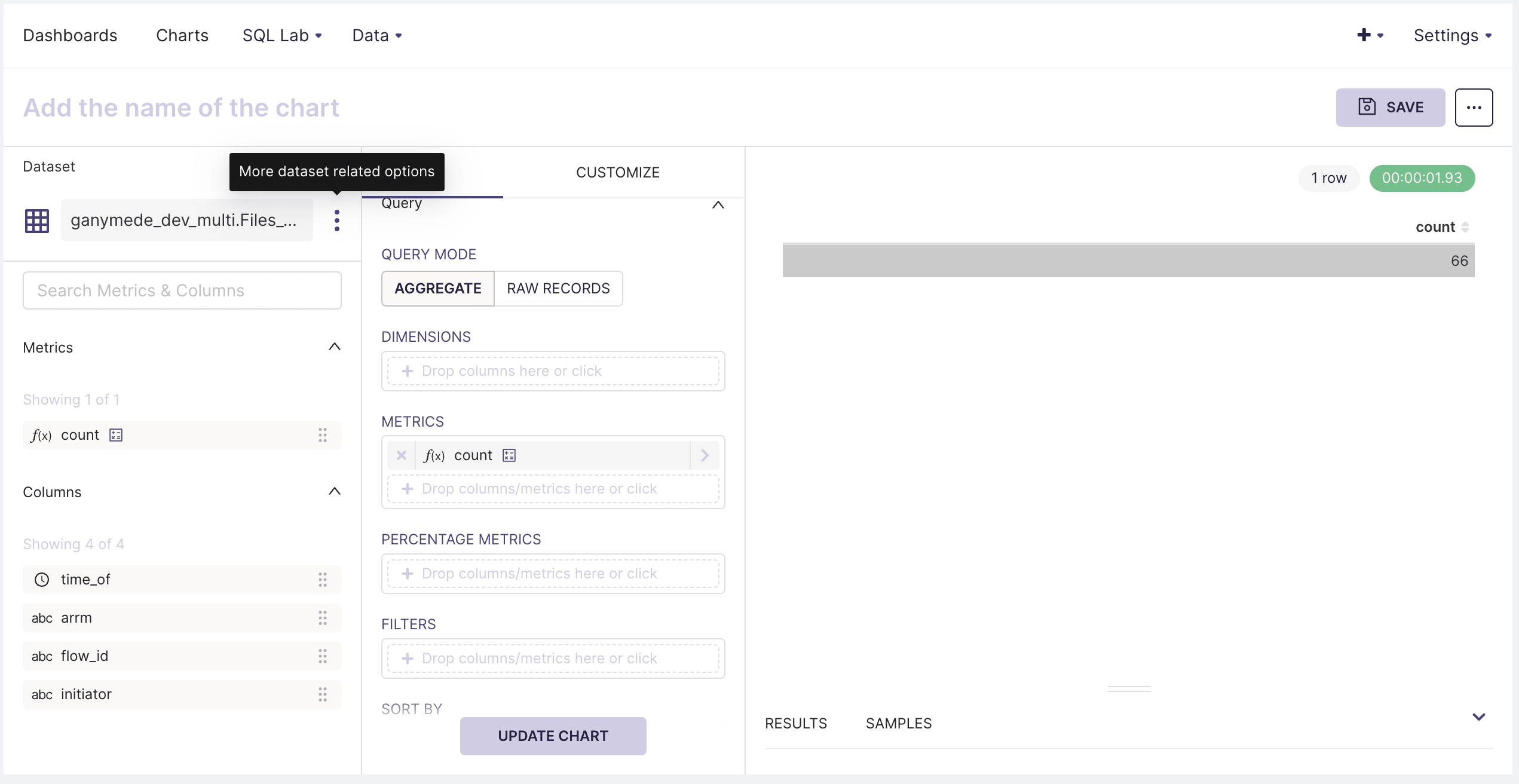Screen dimensions: 1519x784
Task: Select the CUSTOMIZE tab
Action: [618, 172]
